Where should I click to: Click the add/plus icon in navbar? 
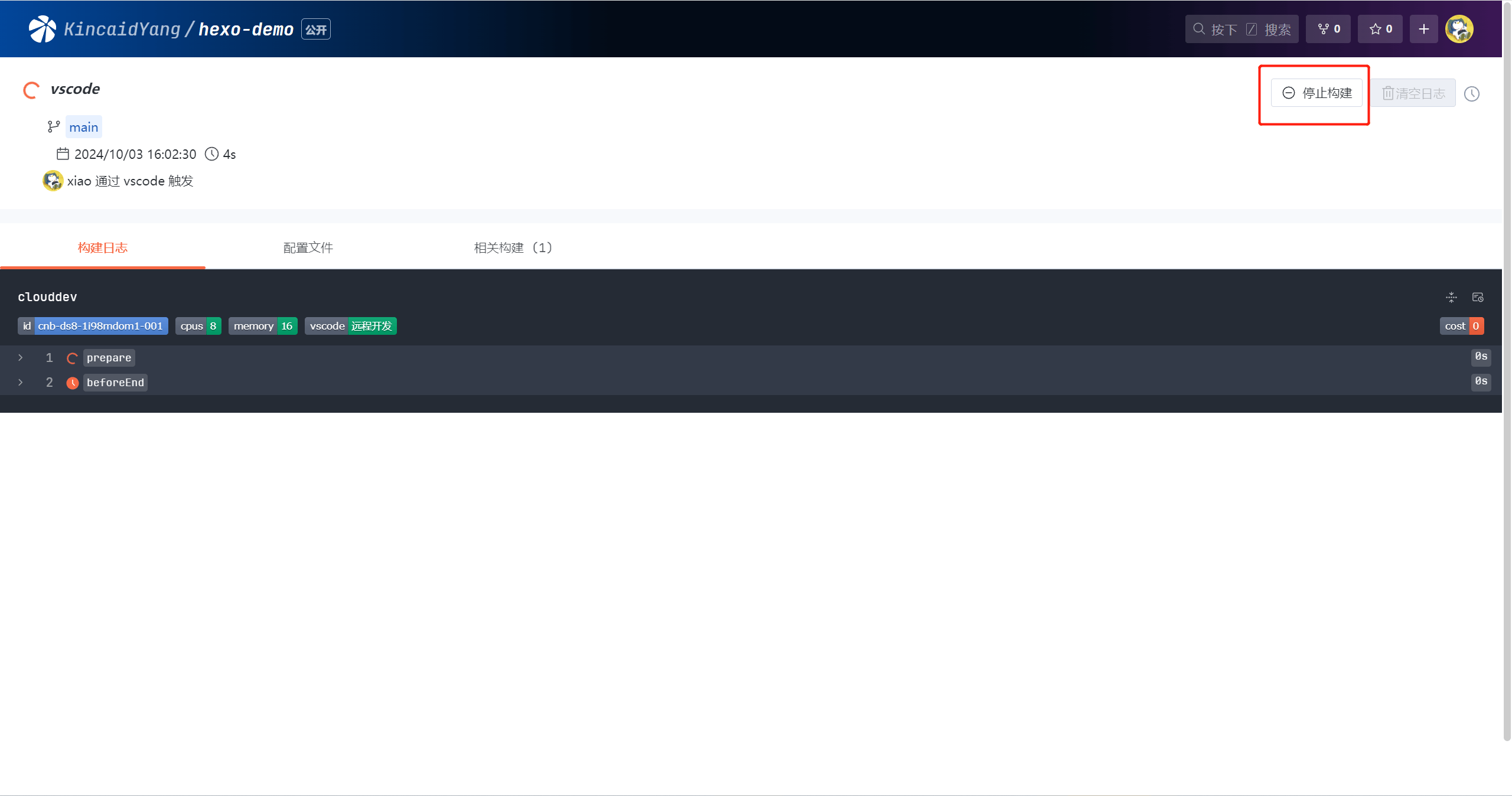click(x=1424, y=28)
